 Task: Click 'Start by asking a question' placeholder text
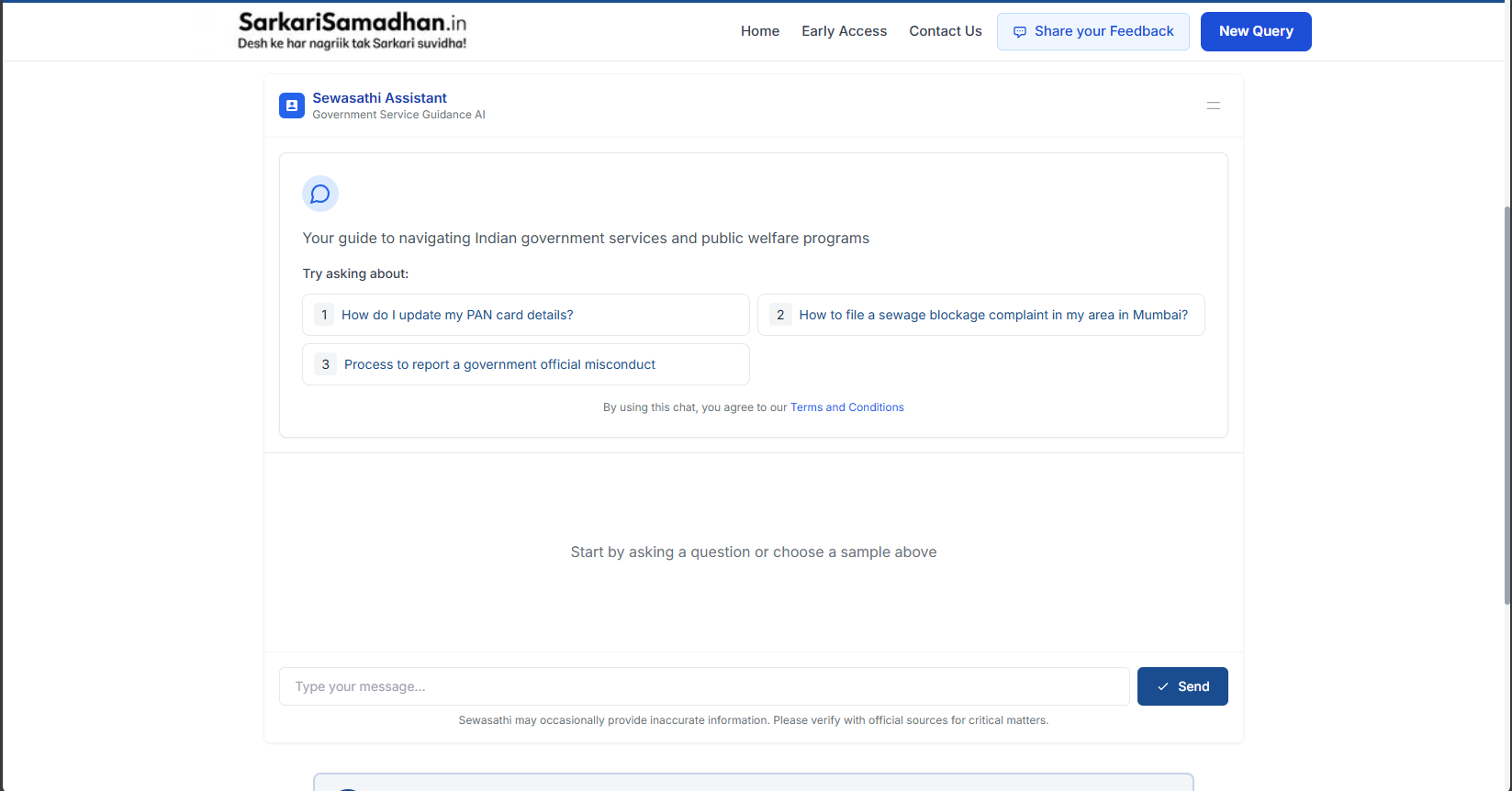click(x=754, y=551)
